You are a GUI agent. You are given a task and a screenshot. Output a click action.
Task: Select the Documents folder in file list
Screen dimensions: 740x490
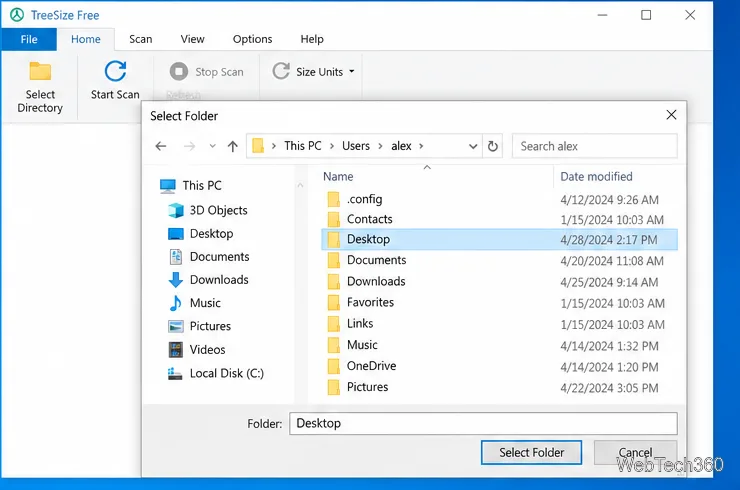click(499, 260)
